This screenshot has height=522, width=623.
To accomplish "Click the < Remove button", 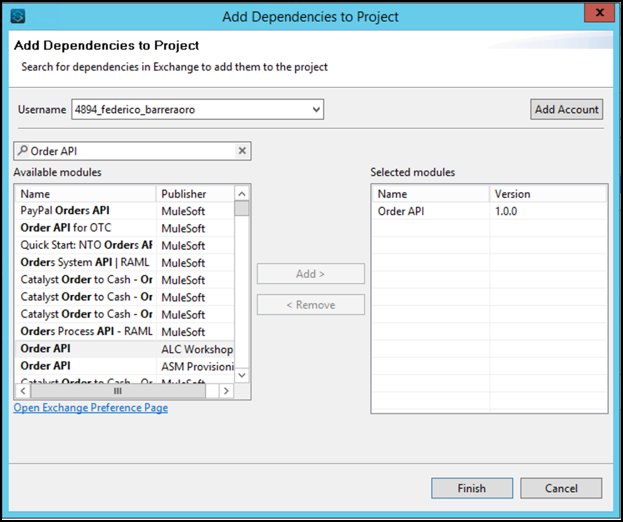I will pos(310,305).
